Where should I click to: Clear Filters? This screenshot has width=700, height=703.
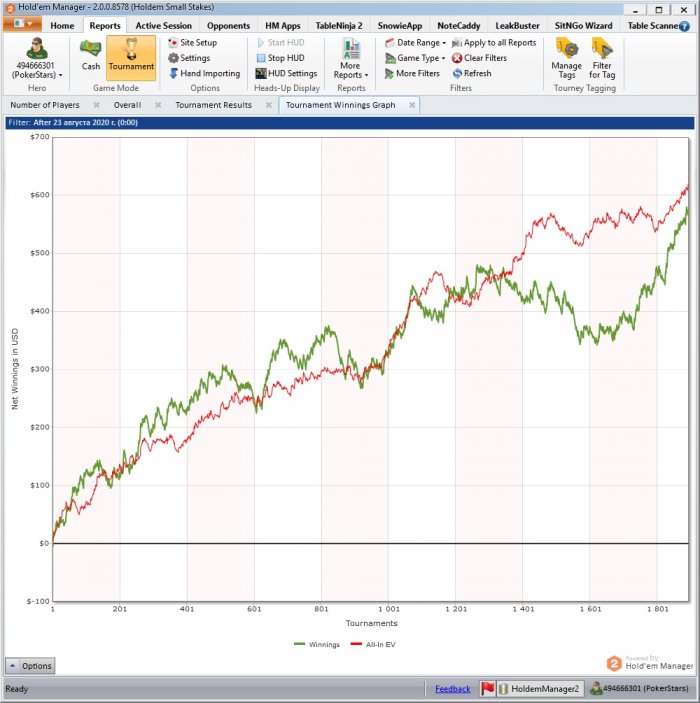479,58
